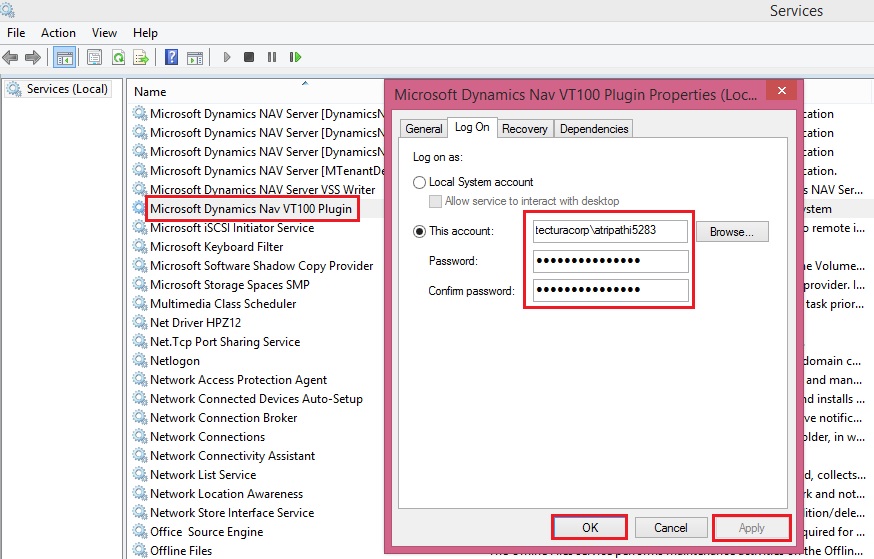Open the Action menu
874x559 pixels.
pos(58,33)
